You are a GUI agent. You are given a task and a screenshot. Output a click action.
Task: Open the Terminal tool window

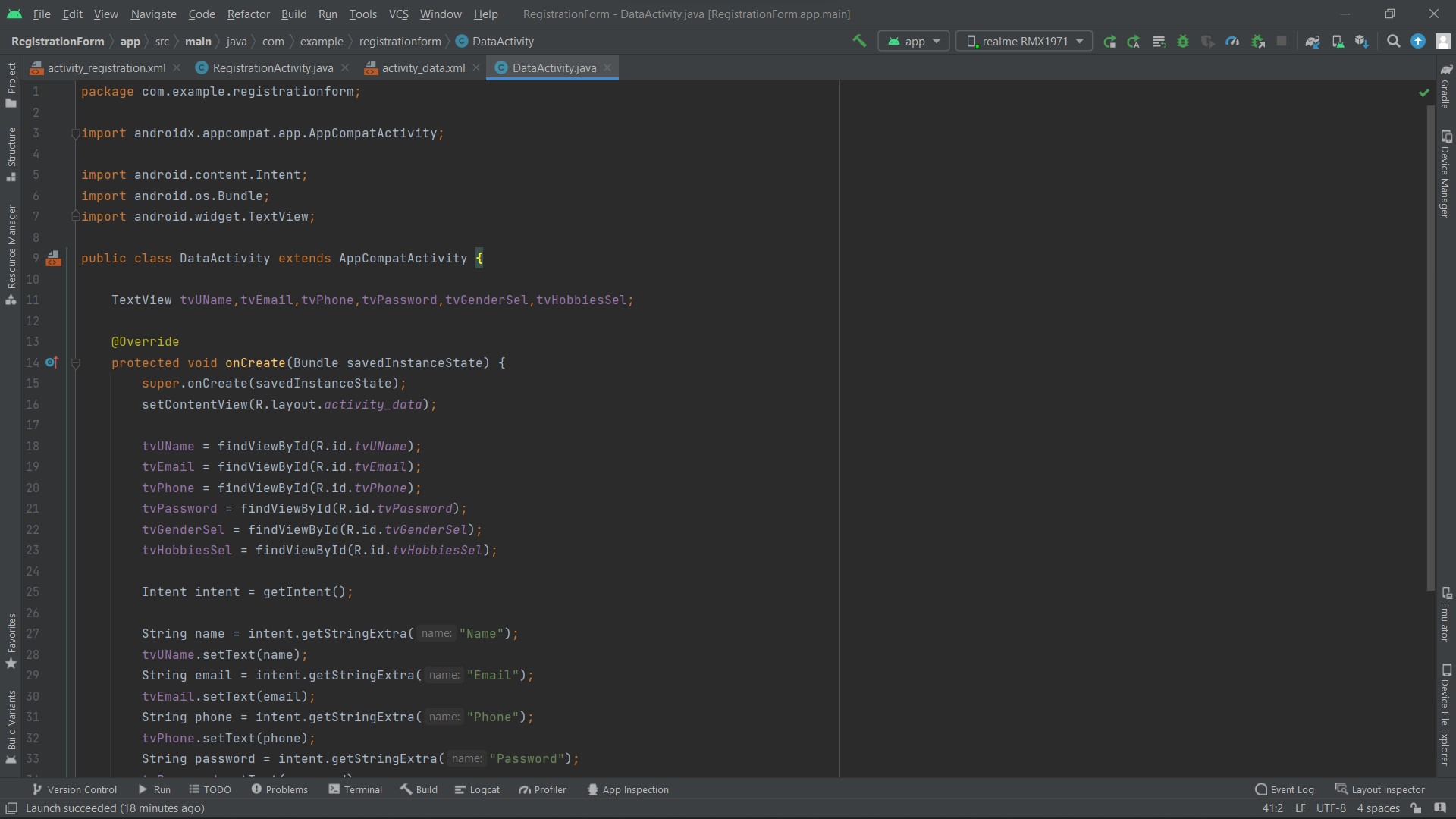pyautogui.click(x=355, y=789)
